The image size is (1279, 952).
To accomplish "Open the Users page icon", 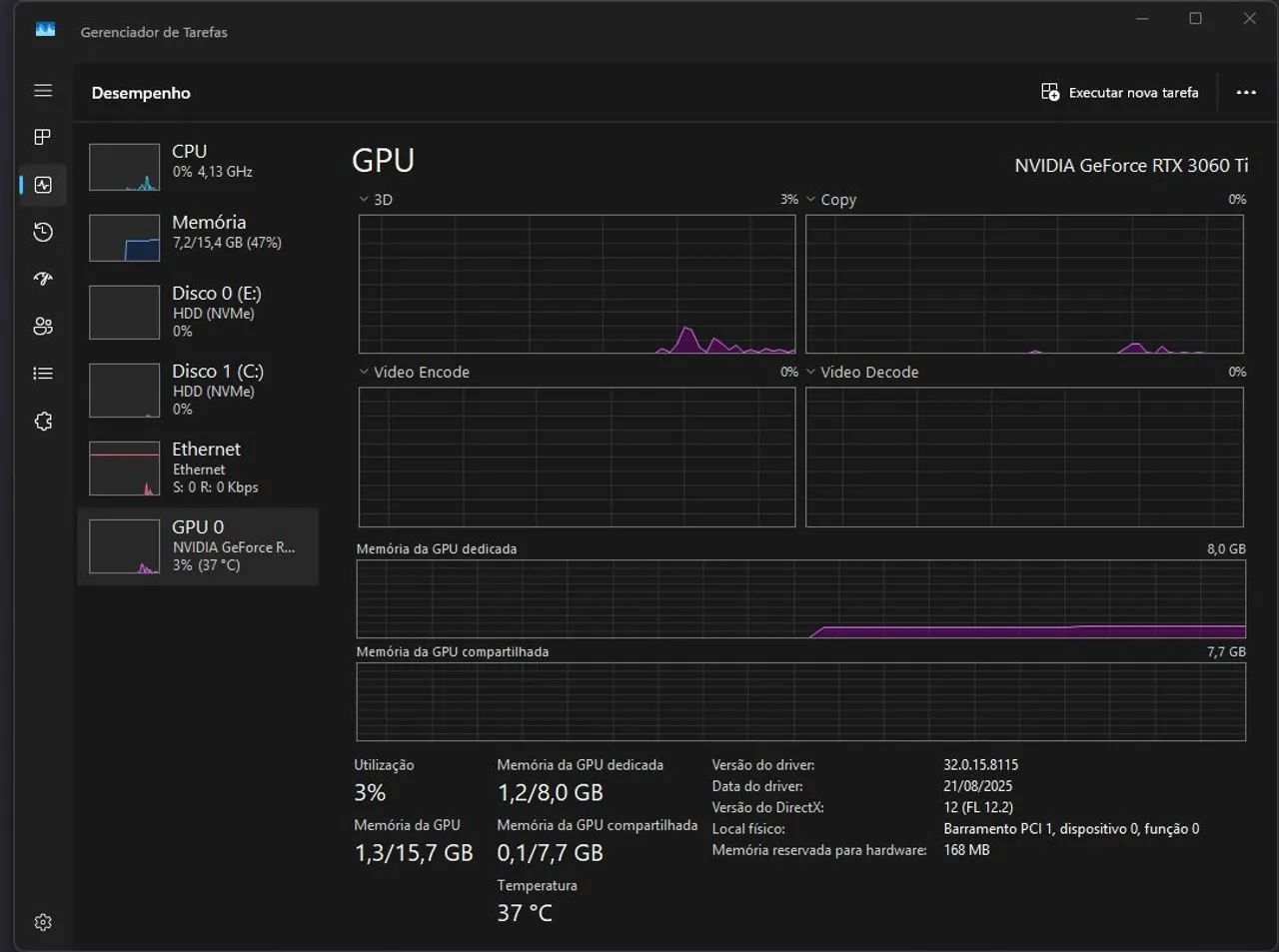I will [43, 326].
